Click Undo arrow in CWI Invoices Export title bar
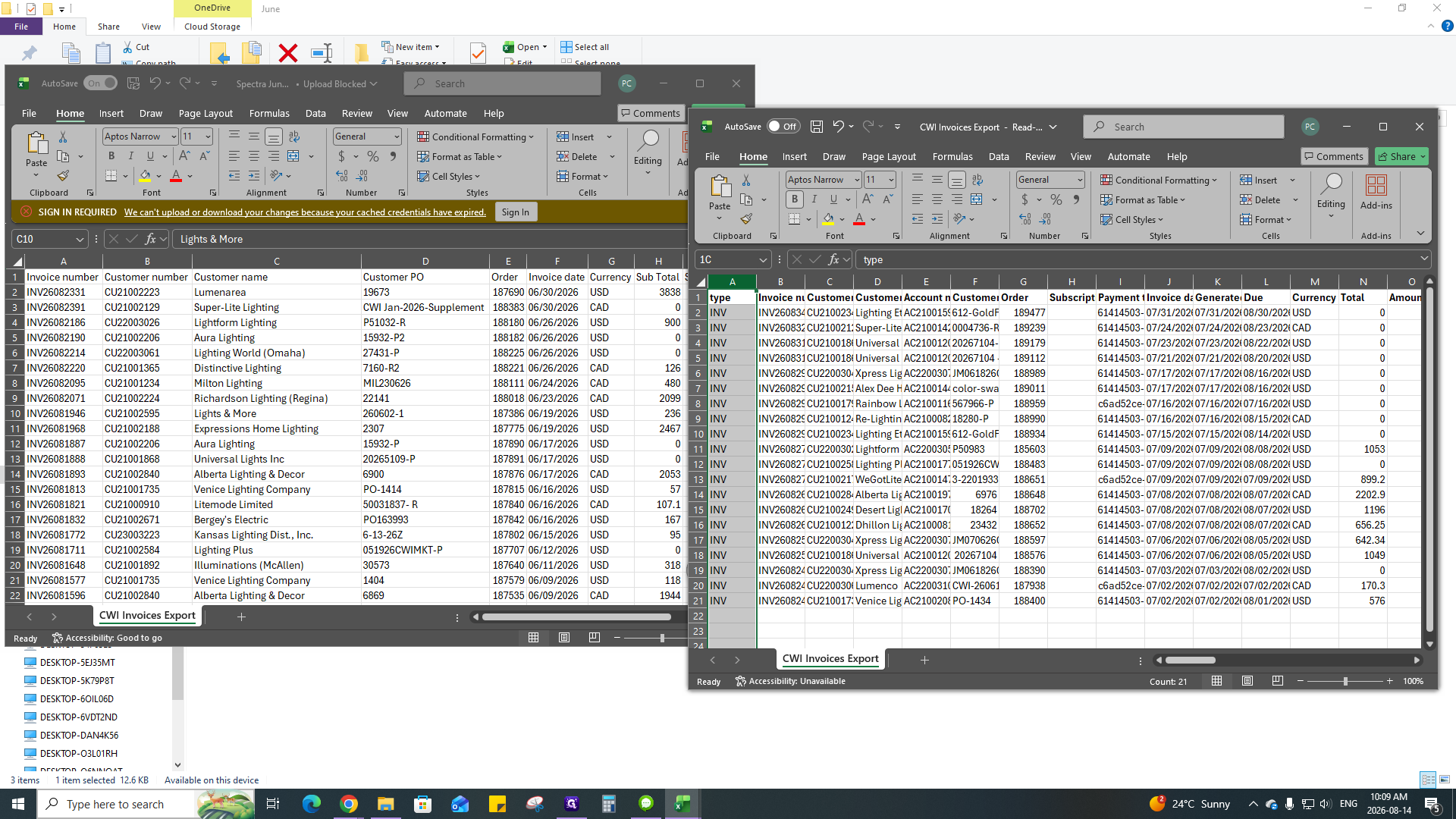Image resolution: width=1456 pixels, height=819 pixels. tap(838, 127)
